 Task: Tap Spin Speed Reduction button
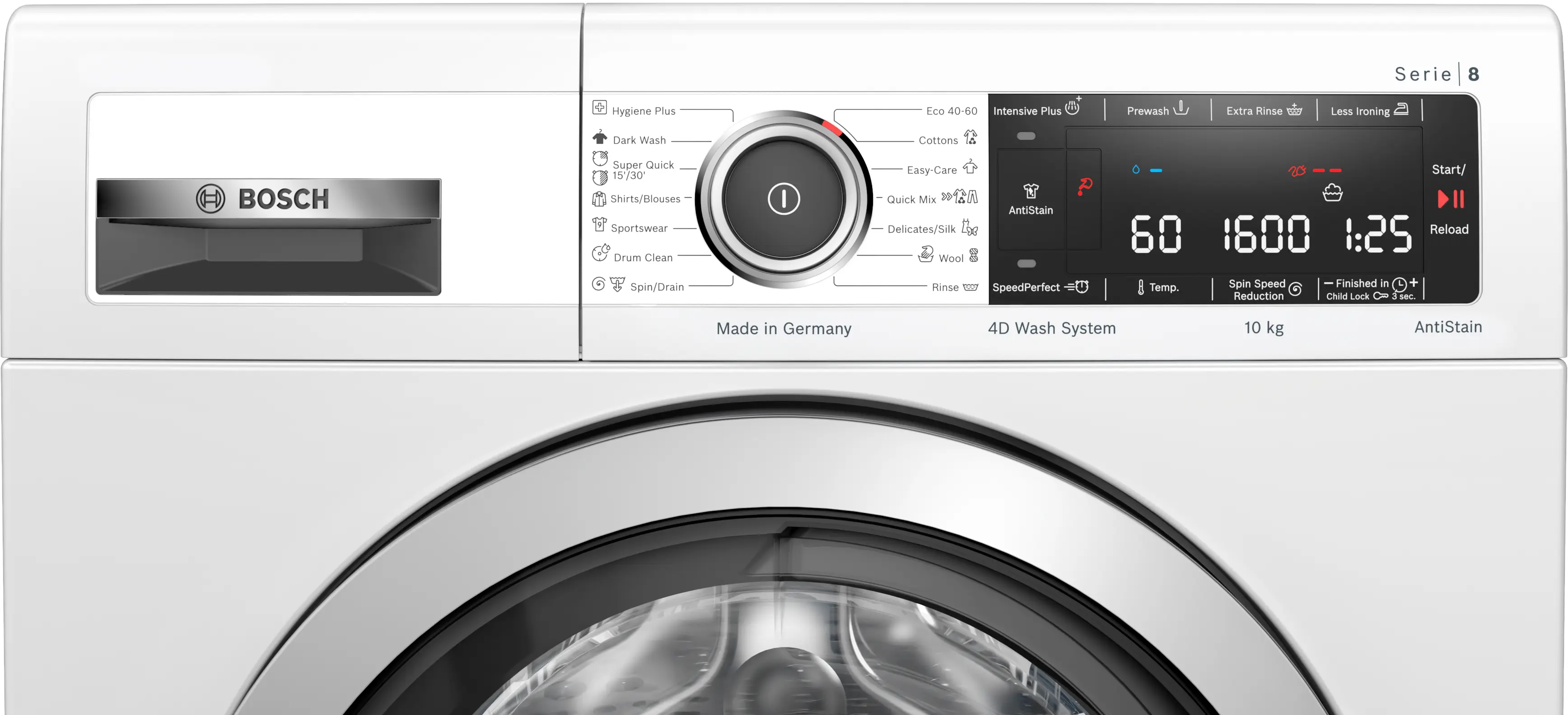coord(1265,290)
